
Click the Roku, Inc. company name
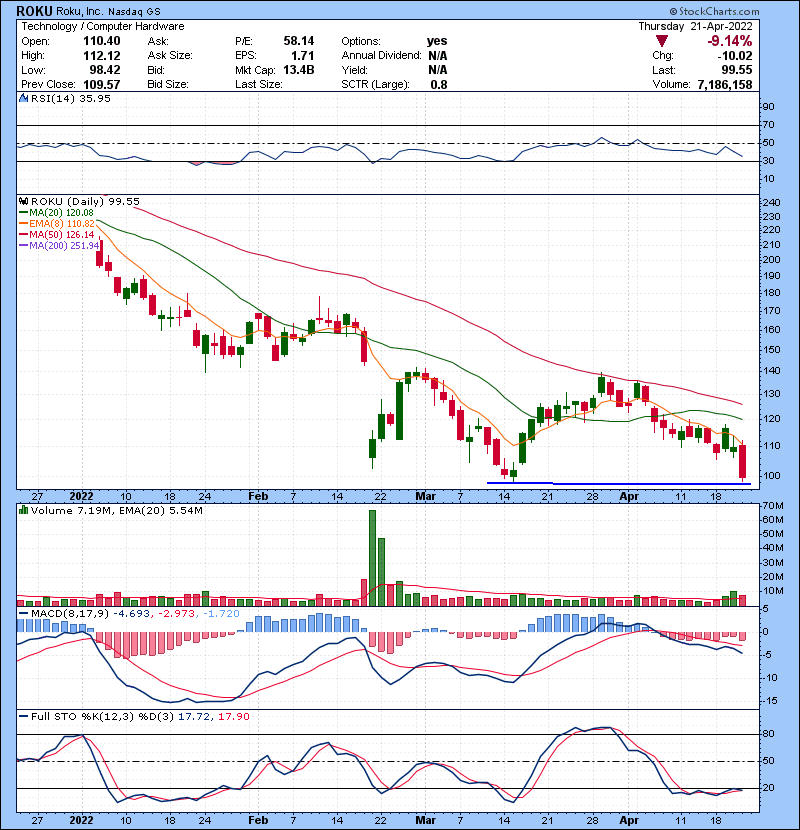pos(79,11)
